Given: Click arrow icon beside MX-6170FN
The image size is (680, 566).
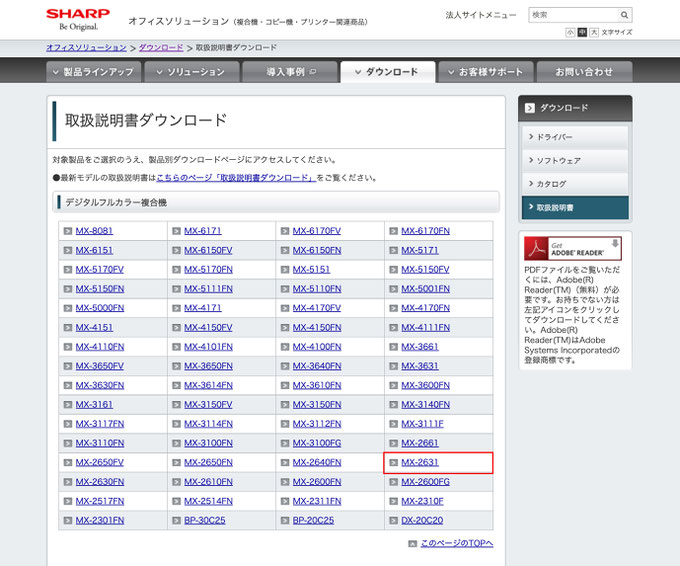Looking at the screenshot, I should coord(393,231).
